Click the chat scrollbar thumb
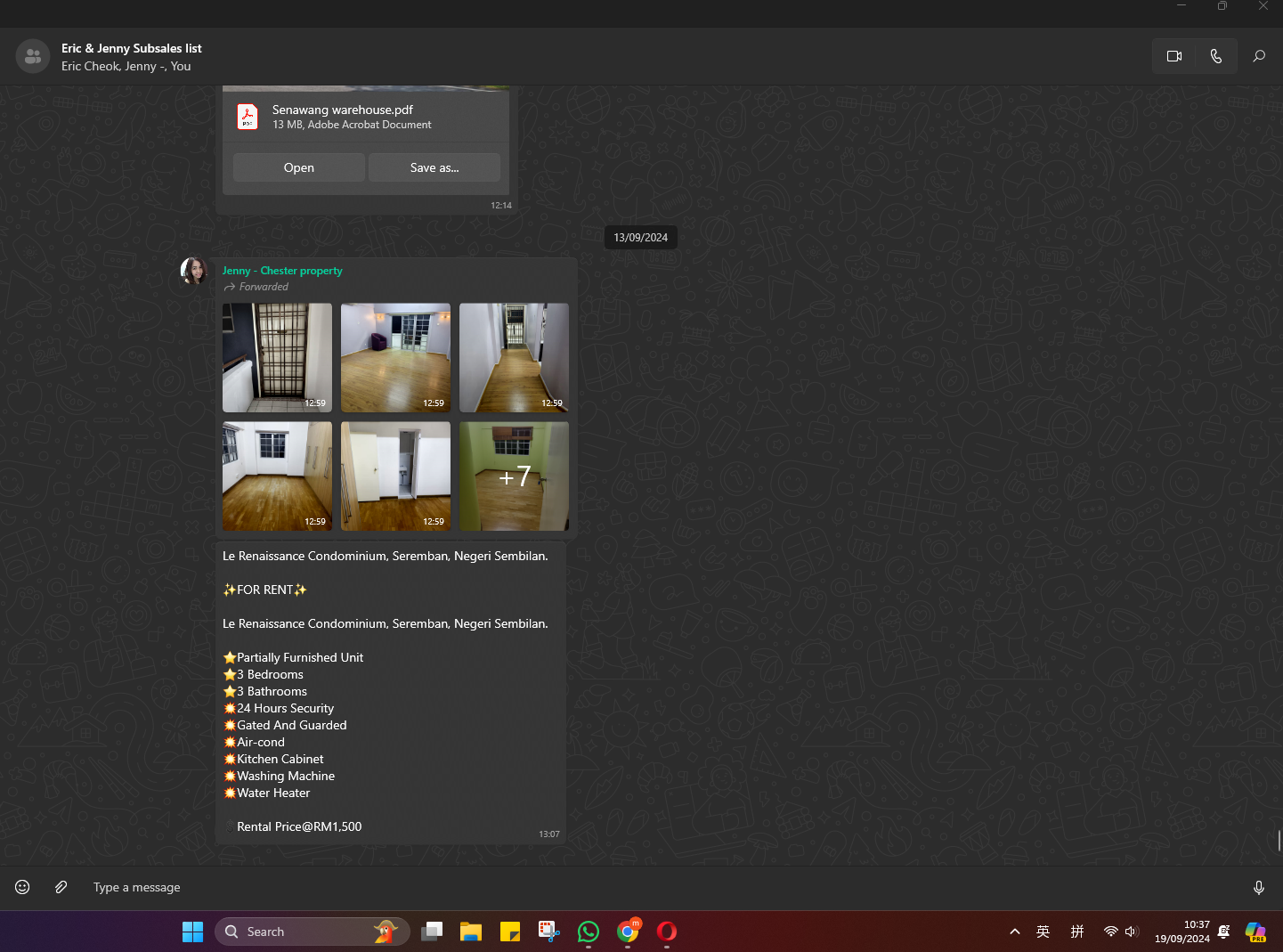 click(1279, 840)
